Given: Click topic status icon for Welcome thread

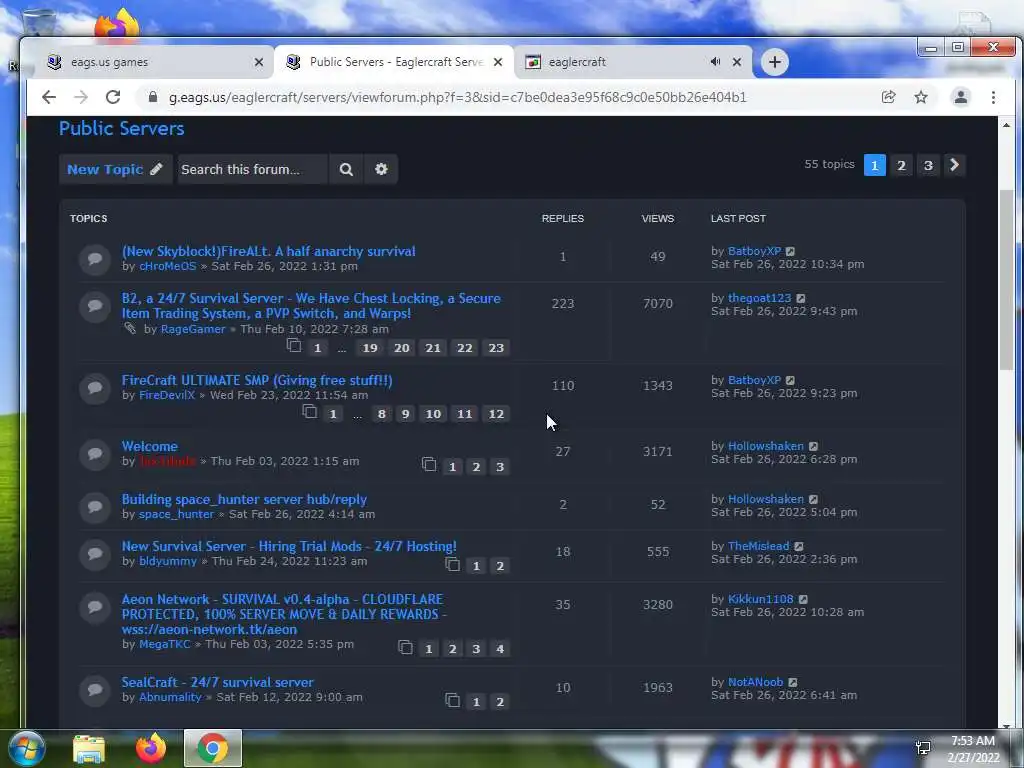Looking at the screenshot, I should pos(95,454).
